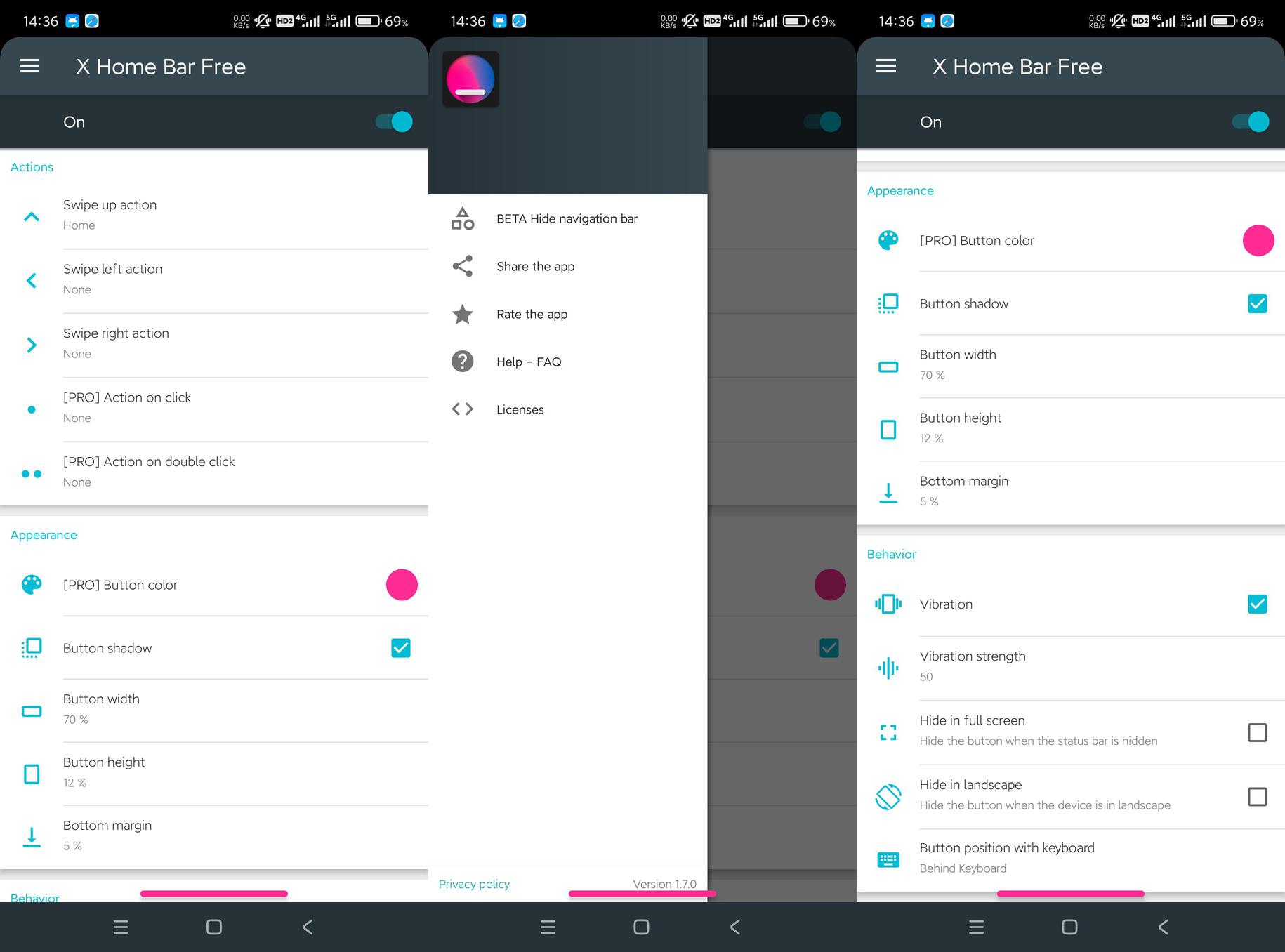Viewport: 1285px width, 952px height.
Task: Tap the recents navigation button, first screen
Action: (121, 927)
